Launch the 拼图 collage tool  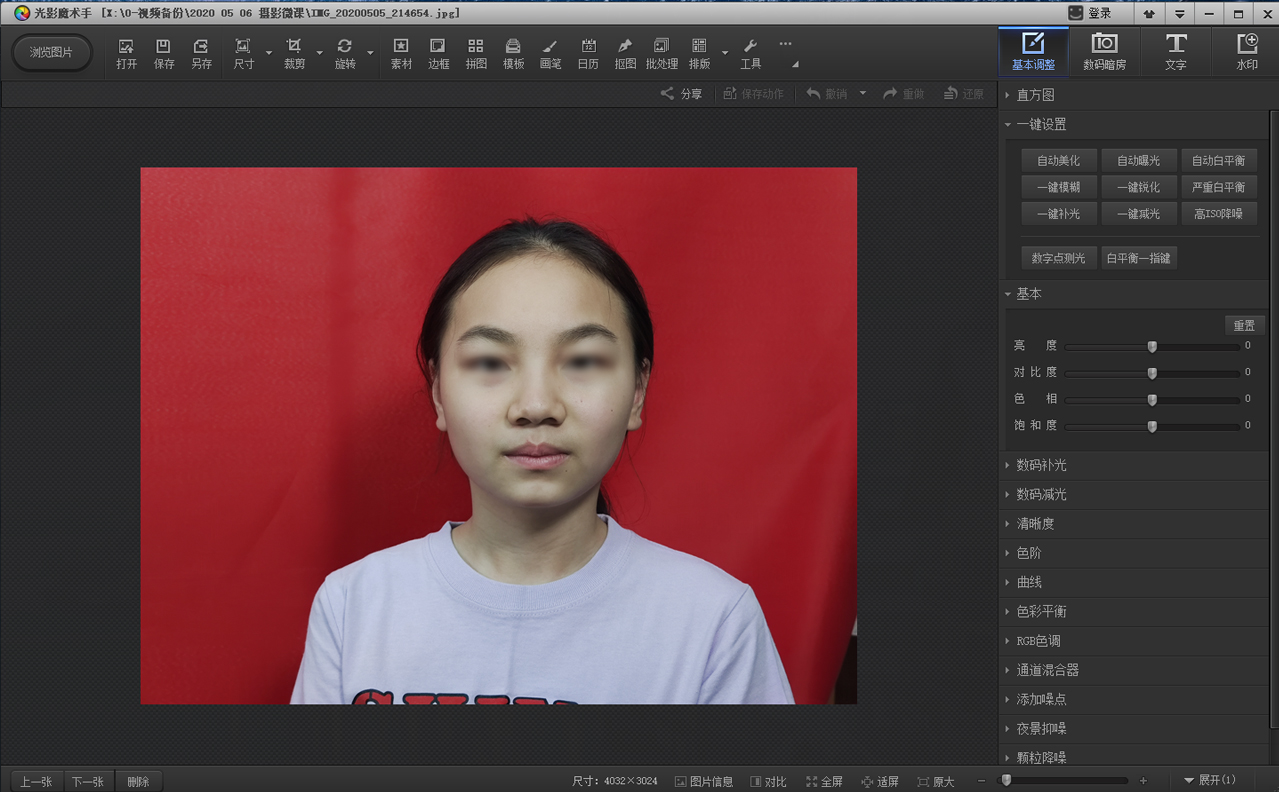point(476,54)
